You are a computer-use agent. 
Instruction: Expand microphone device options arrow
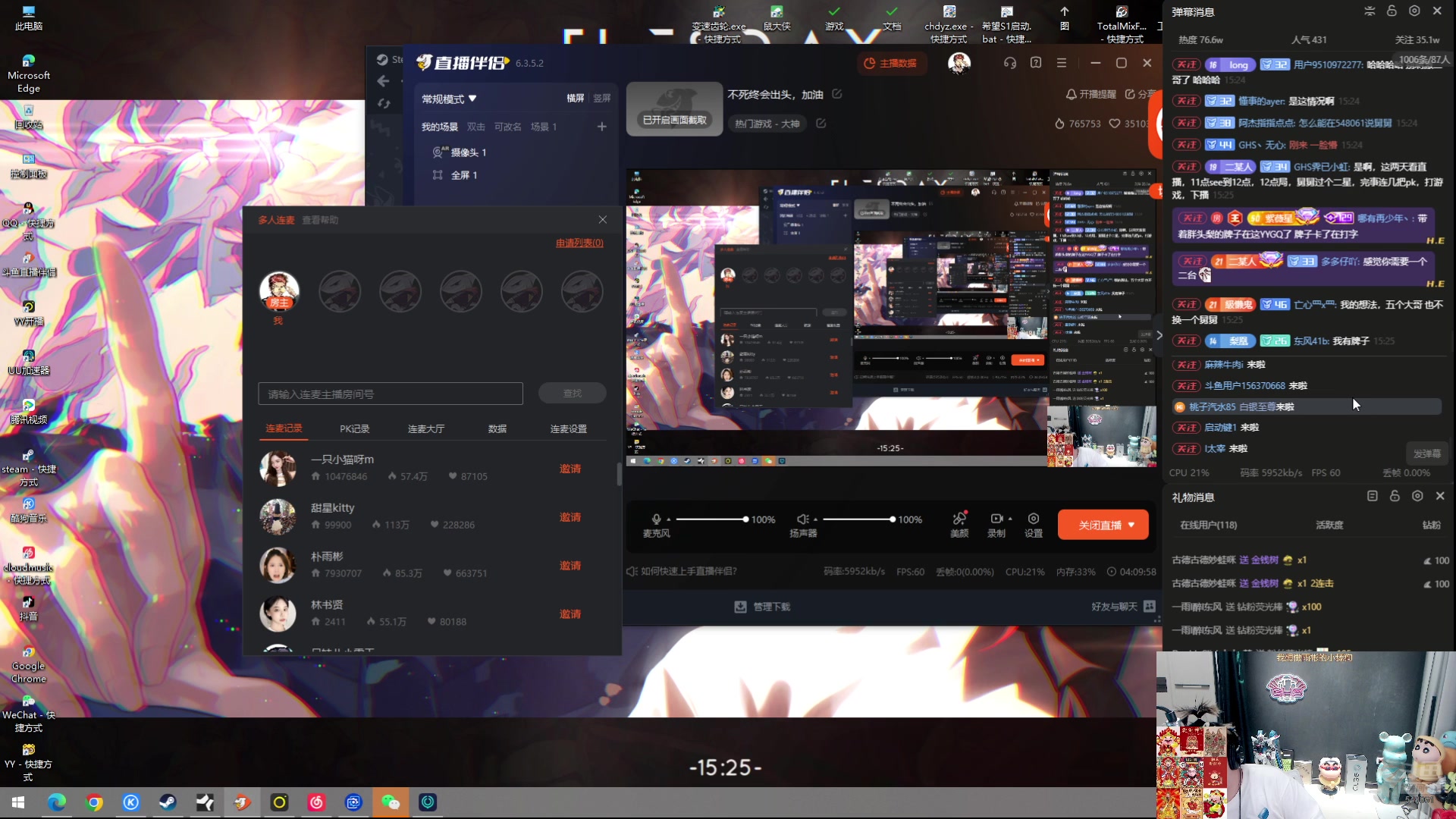(669, 519)
